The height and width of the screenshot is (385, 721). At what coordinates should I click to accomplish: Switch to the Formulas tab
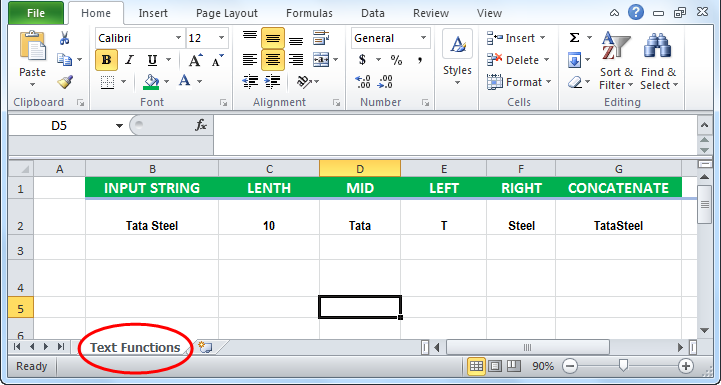click(309, 13)
